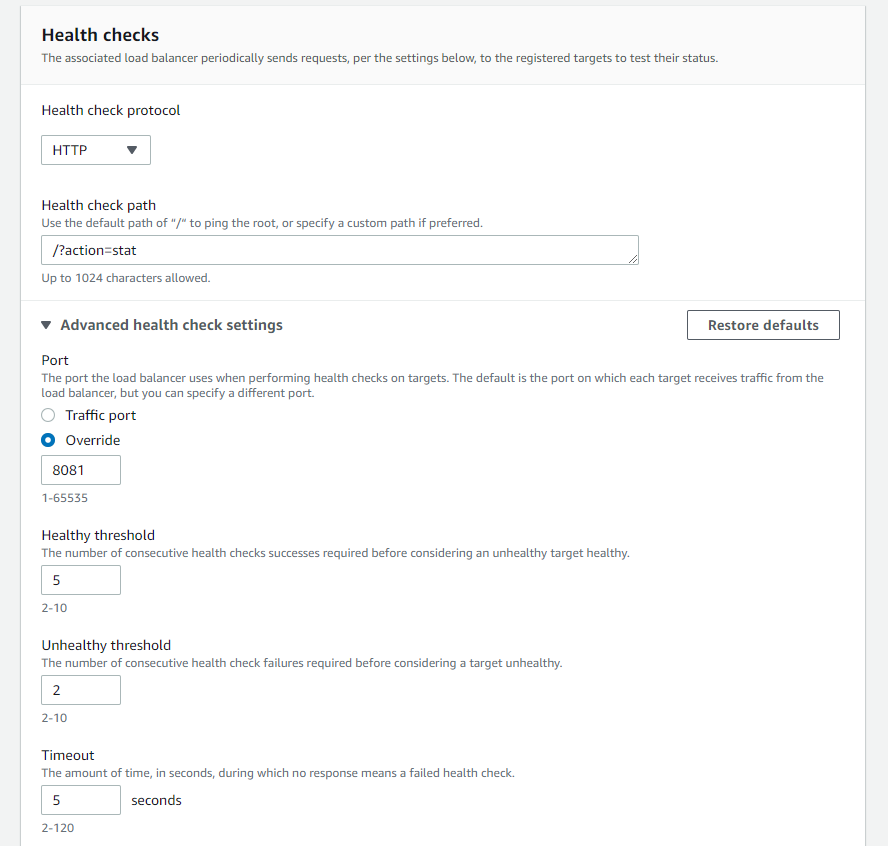Focus the Timeout seconds input box
888x846 pixels.
(x=81, y=800)
